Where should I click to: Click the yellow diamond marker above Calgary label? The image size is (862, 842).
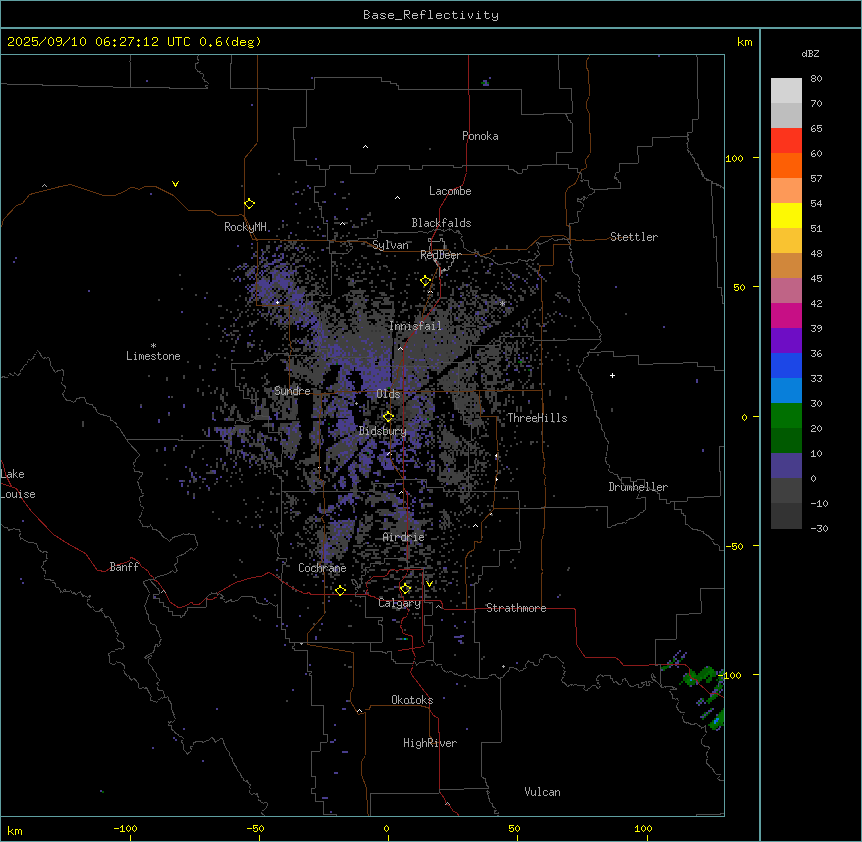(405, 589)
